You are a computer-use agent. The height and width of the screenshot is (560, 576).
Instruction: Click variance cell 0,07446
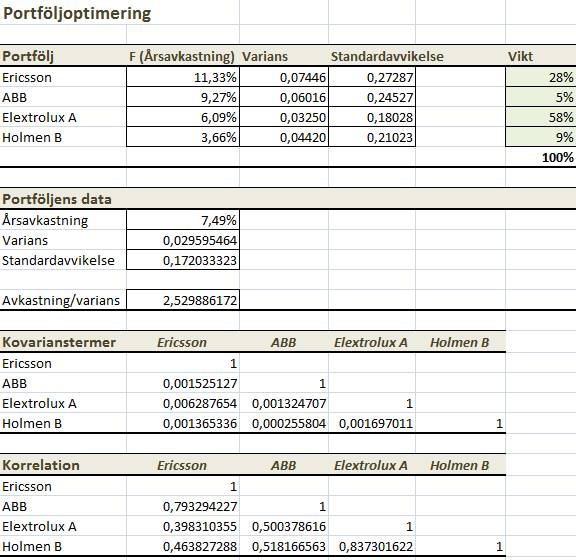coord(284,77)
